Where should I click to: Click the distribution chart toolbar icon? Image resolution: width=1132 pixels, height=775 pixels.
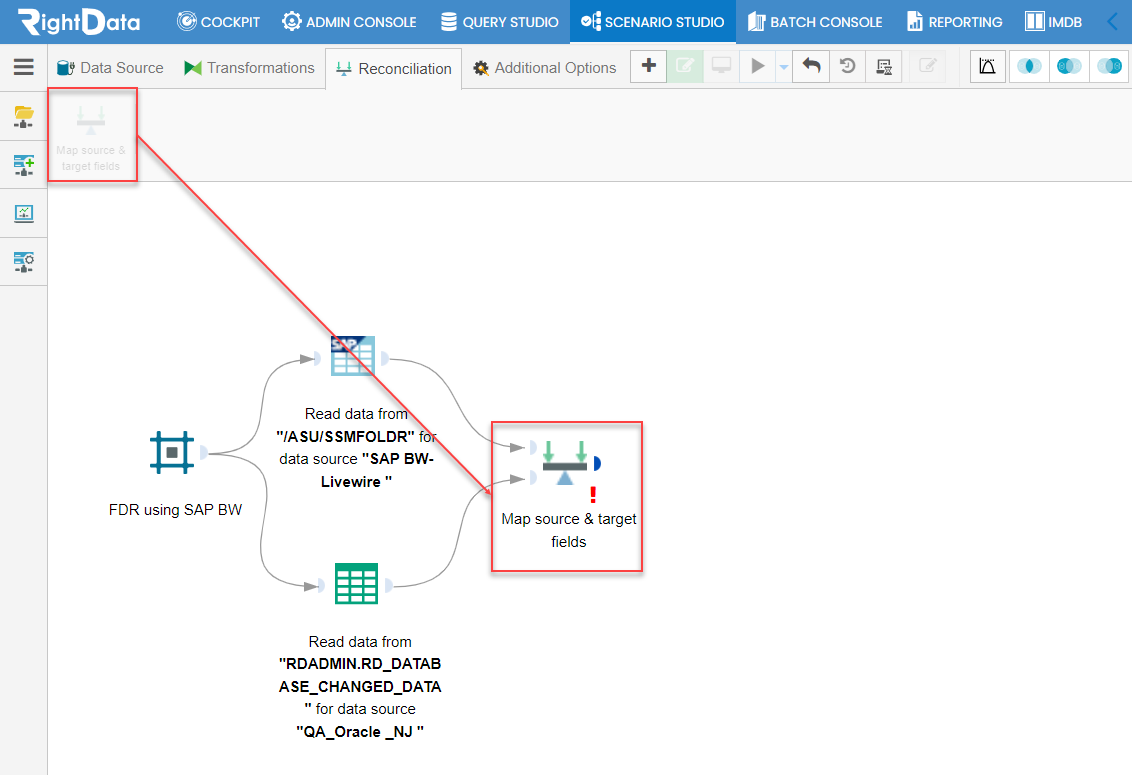pos(988,66)
